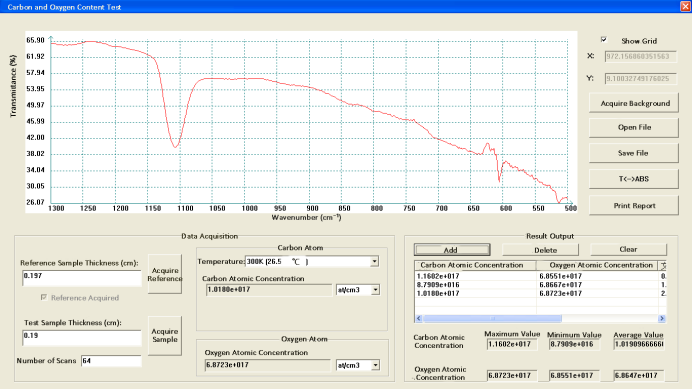Screen dimensions: 692x389
Task: Click the Test Sample Thickness field
Action: point(82,338)
